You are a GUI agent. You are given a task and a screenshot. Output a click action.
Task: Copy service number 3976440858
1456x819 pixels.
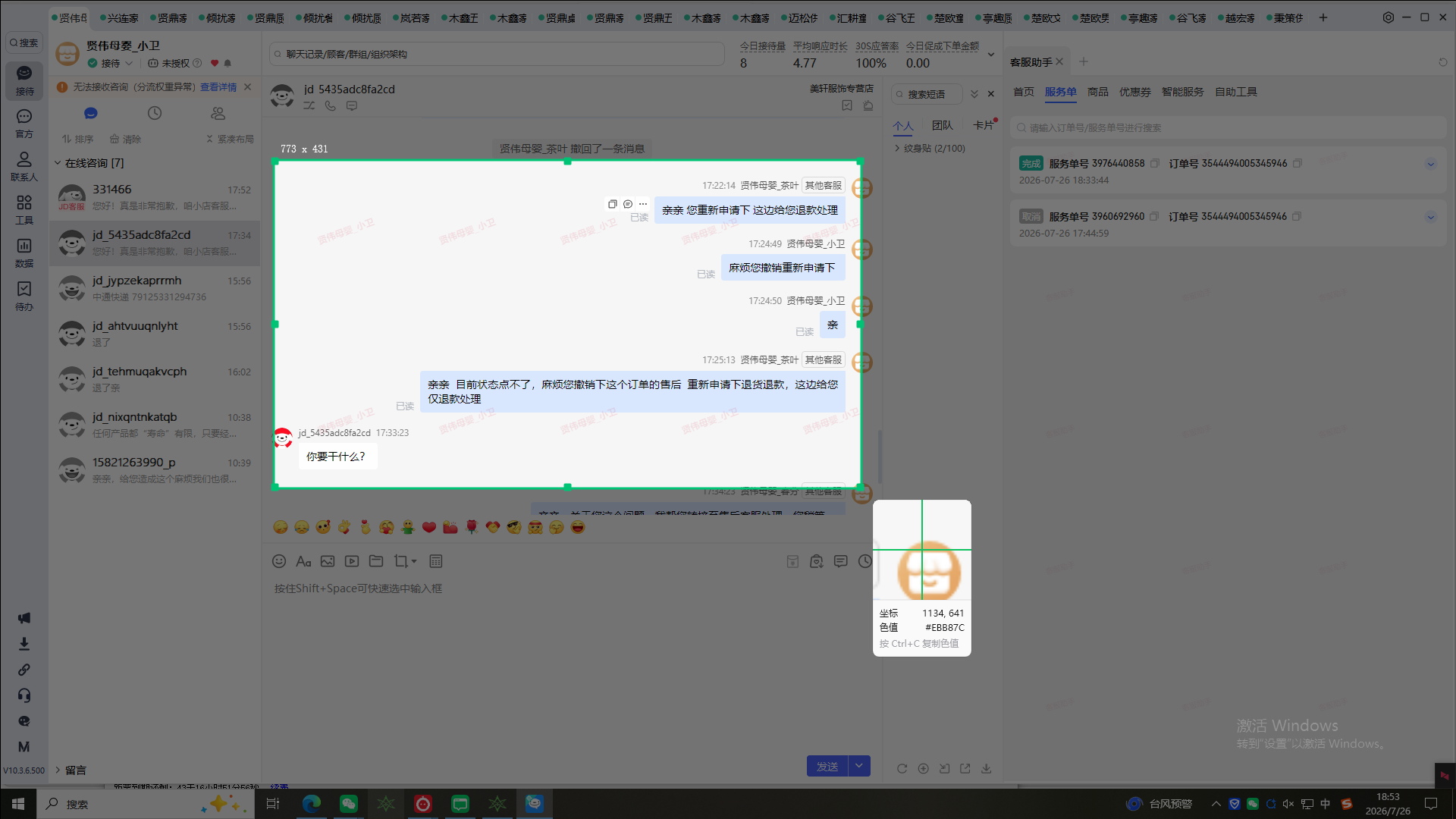(1155, 163)
